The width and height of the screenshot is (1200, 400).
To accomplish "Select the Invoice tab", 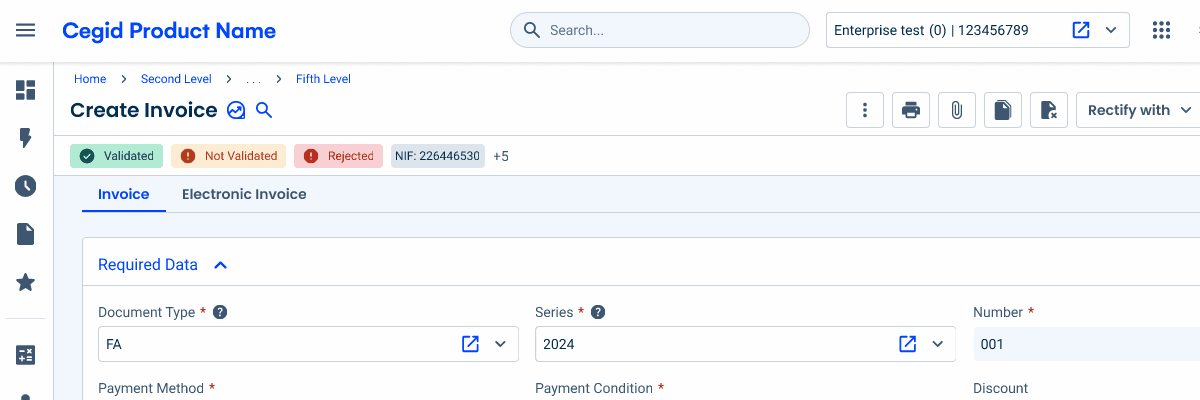I will pyautogui.click(x=123, y=194).
